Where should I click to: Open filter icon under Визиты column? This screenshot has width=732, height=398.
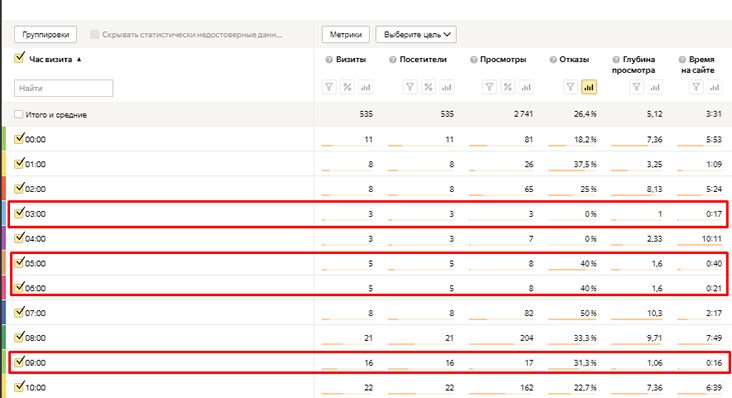tap(329, 87)
